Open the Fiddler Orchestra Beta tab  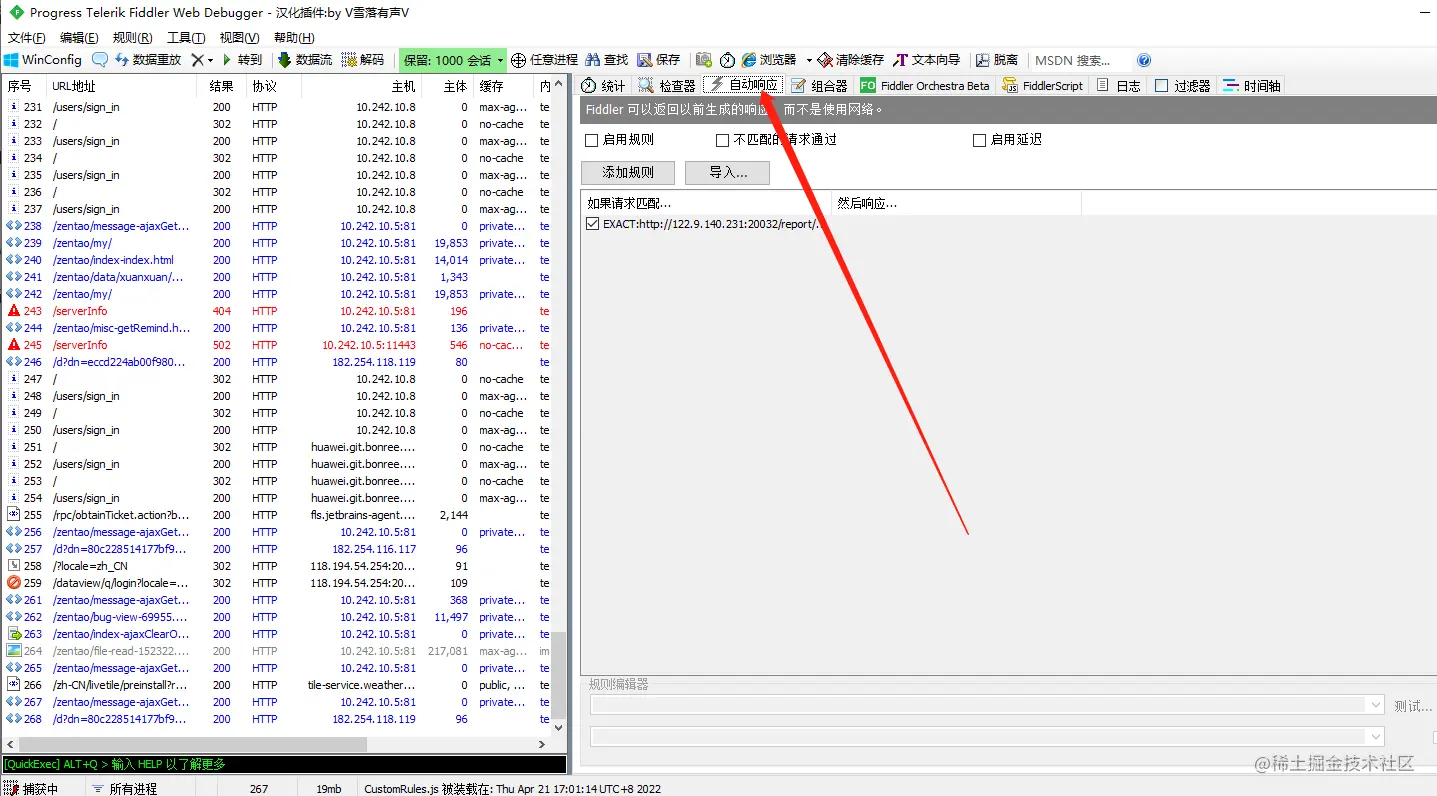click(925, 86)
